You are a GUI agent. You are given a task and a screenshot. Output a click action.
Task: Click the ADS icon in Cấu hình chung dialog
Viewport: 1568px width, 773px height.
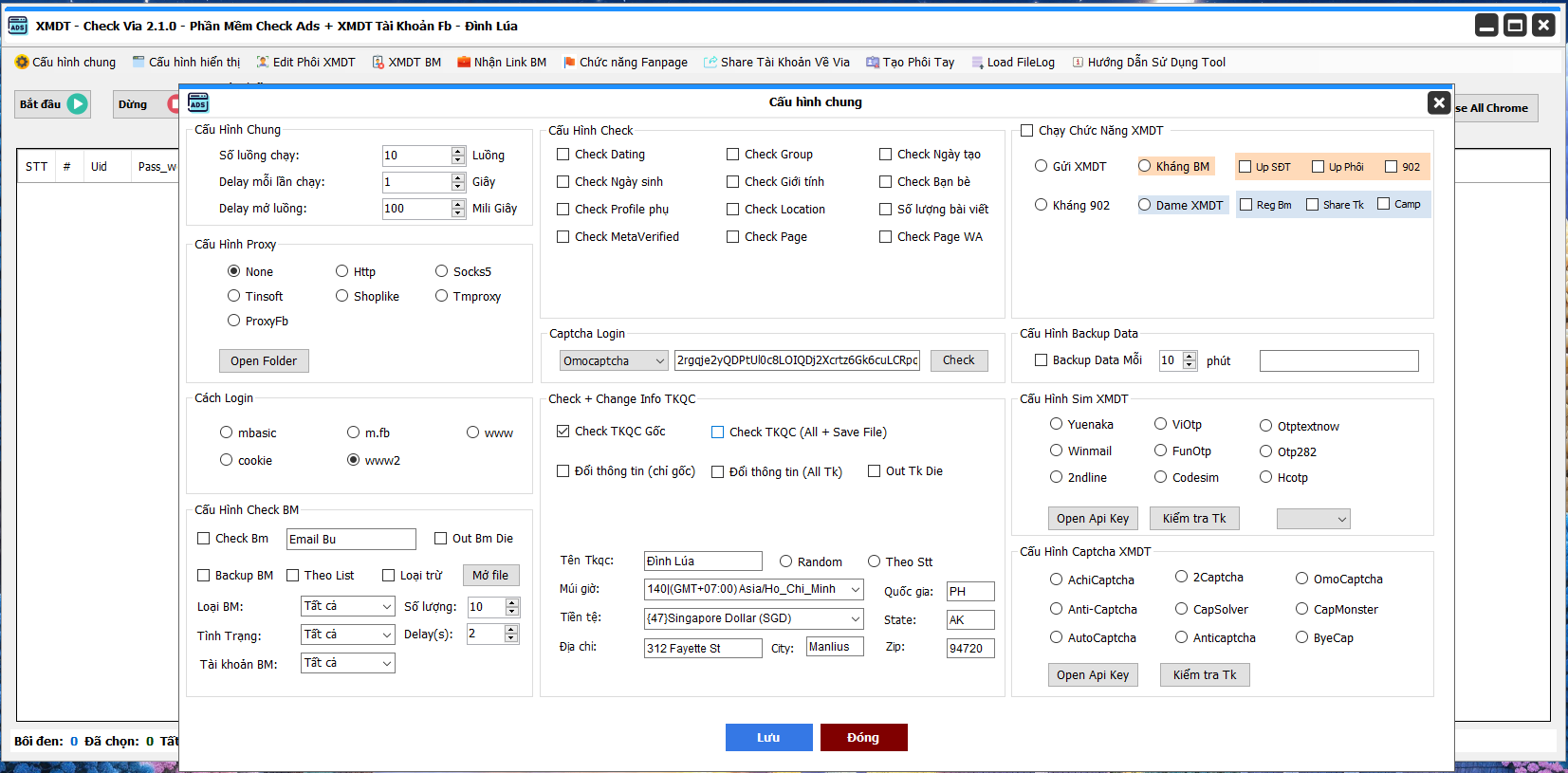[198, 102]
